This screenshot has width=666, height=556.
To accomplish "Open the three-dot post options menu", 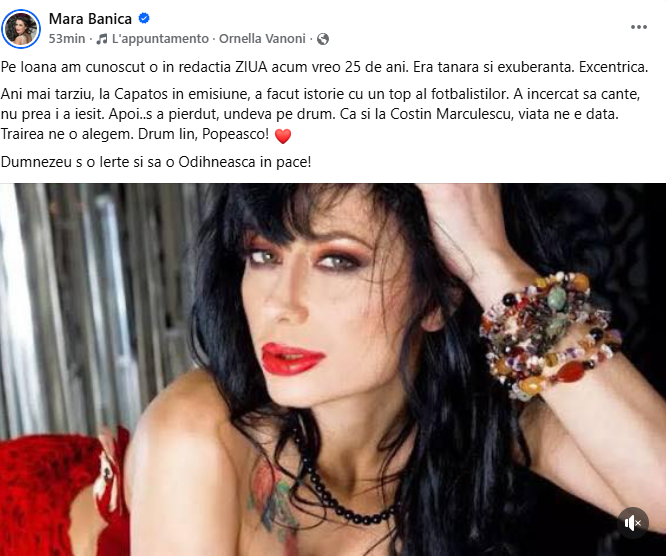I will 638,27.
